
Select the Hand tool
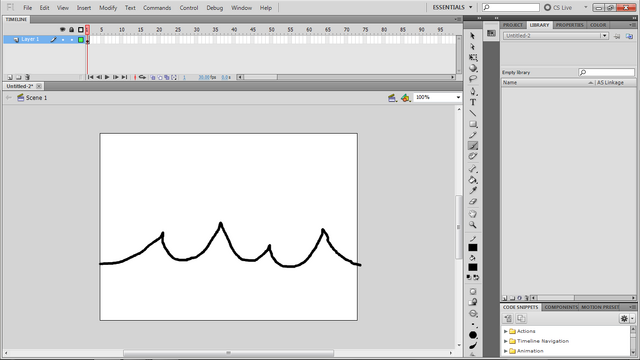[473, 214]
